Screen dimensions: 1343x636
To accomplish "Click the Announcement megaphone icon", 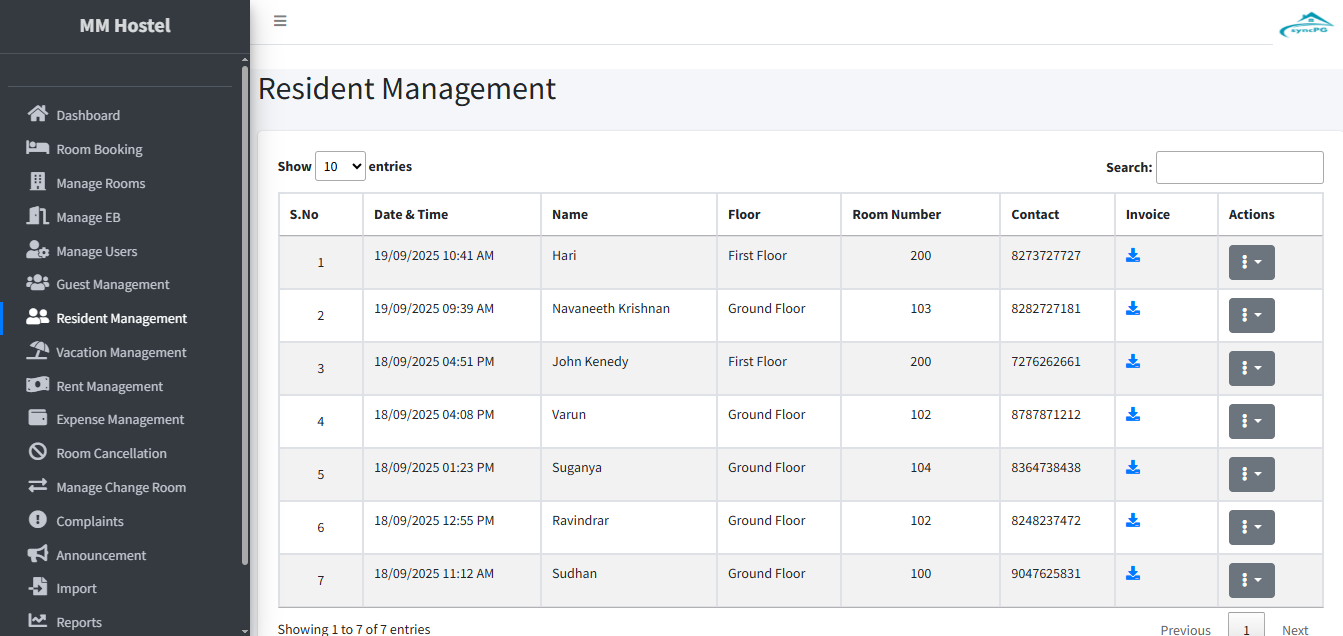I will point(38,554).
